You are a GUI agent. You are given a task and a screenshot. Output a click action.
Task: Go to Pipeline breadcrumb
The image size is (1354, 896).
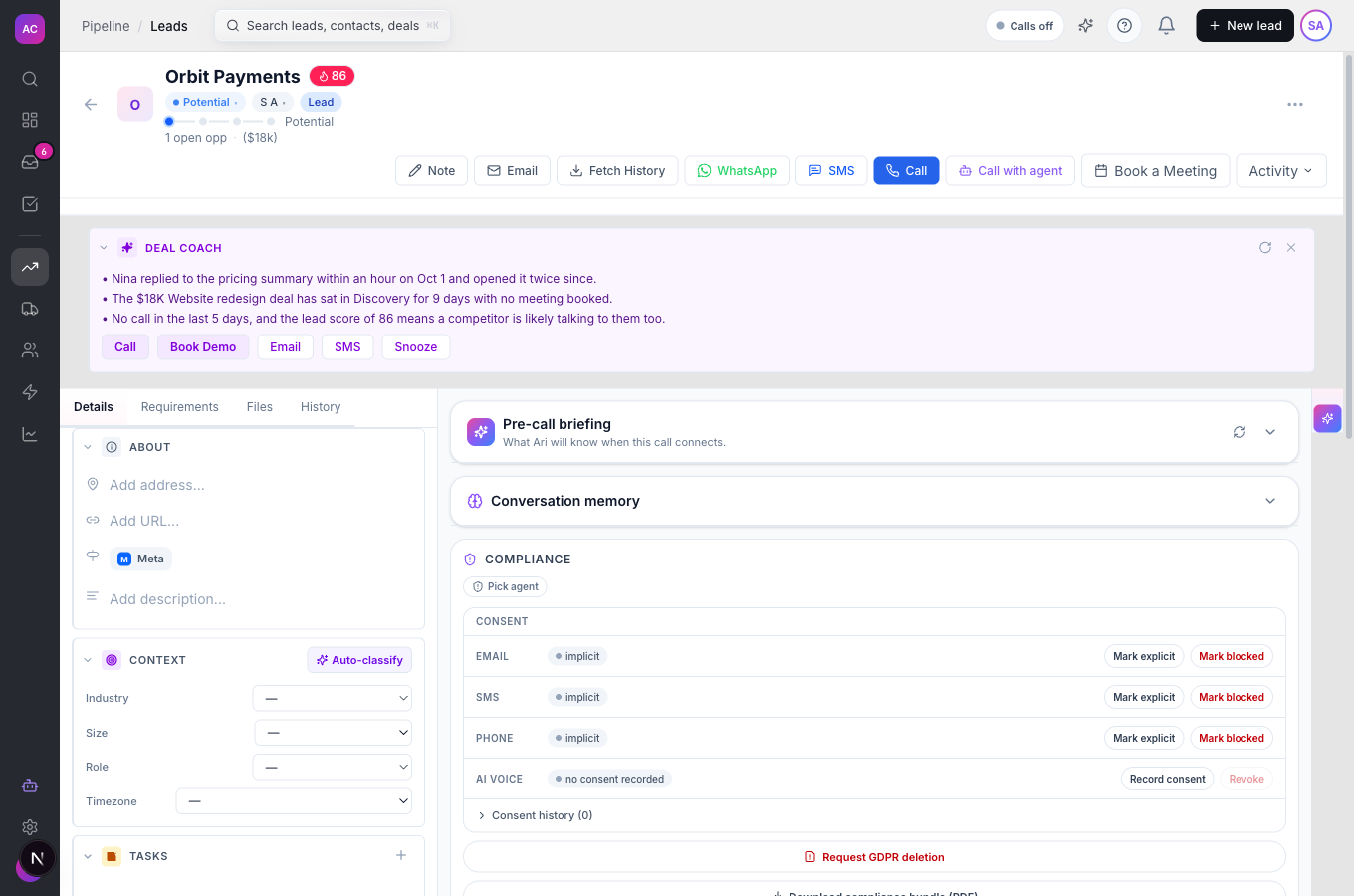pyautogui.click(x=106, y=26)
